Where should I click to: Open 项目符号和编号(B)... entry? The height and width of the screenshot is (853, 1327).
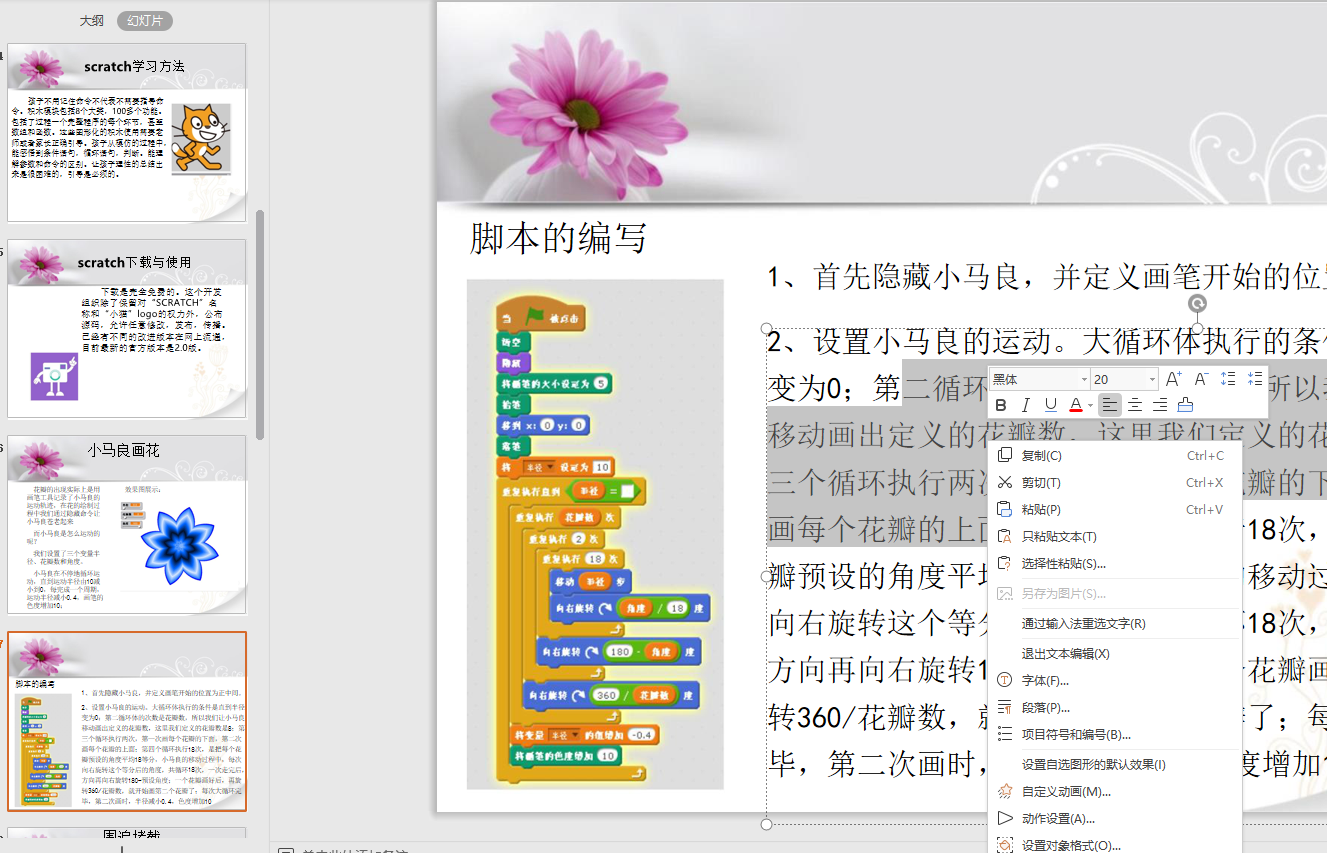click(x=1114, y=734)
